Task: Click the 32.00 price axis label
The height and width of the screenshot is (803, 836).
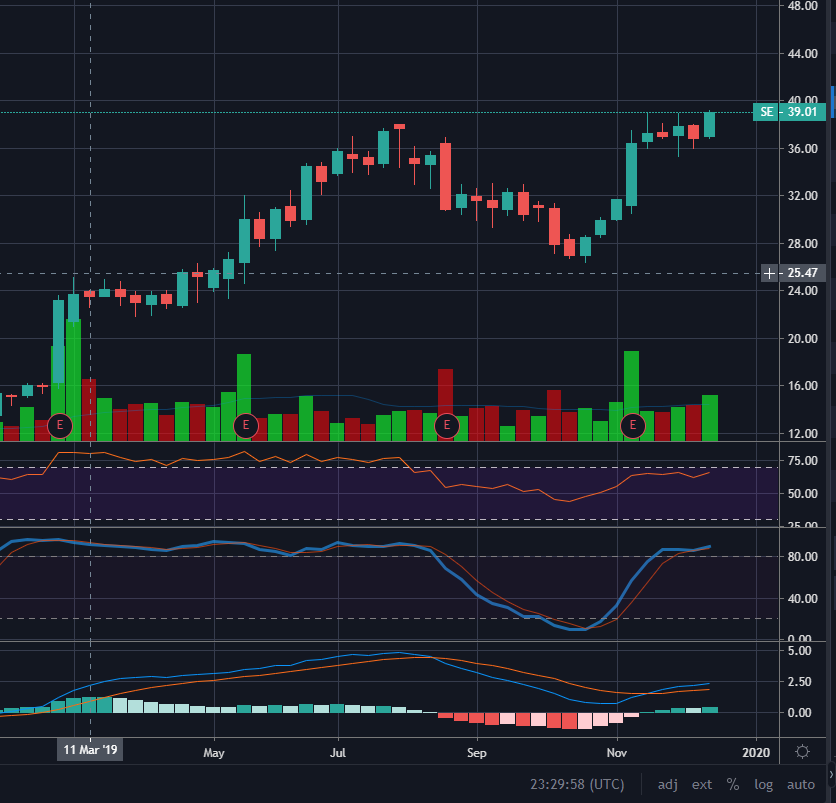Action: 802,196
